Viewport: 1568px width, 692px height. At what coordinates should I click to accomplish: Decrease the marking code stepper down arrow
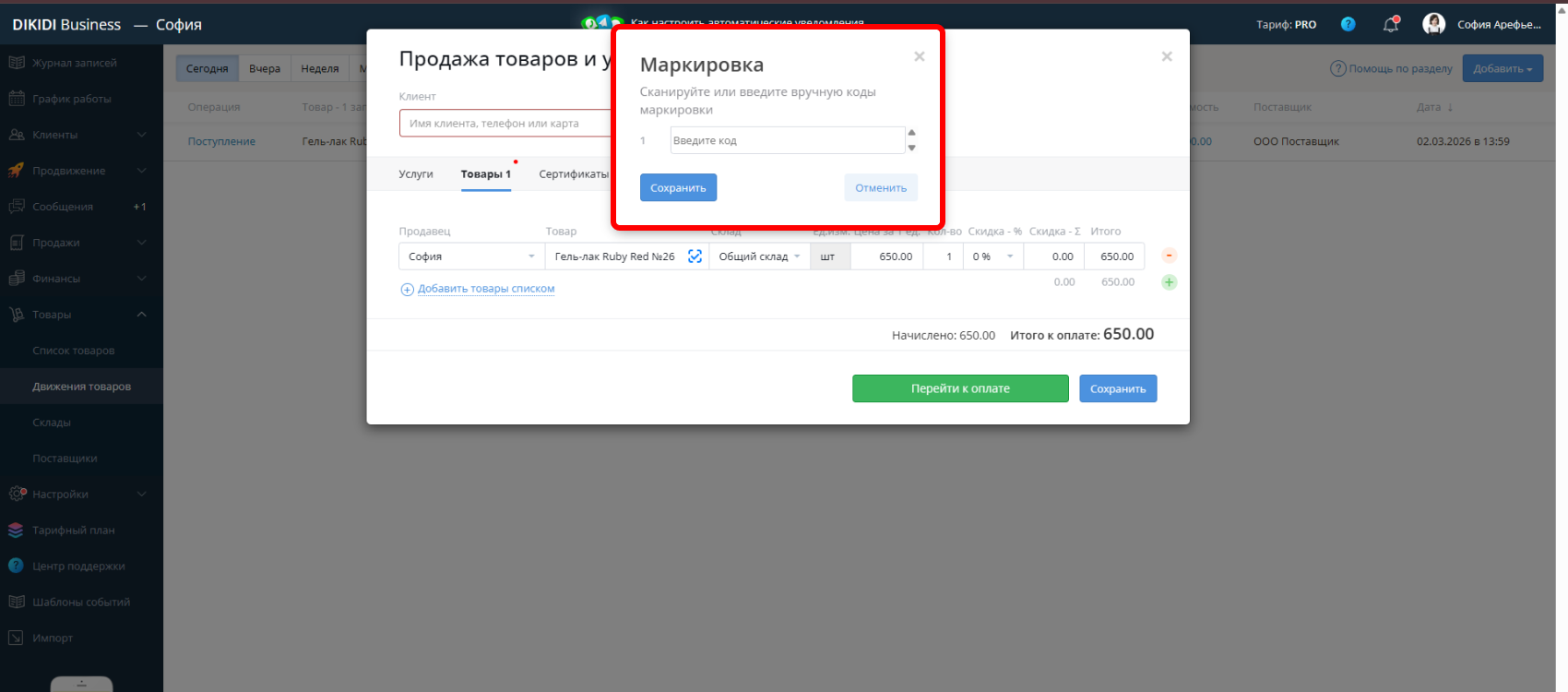click(911, 148)
